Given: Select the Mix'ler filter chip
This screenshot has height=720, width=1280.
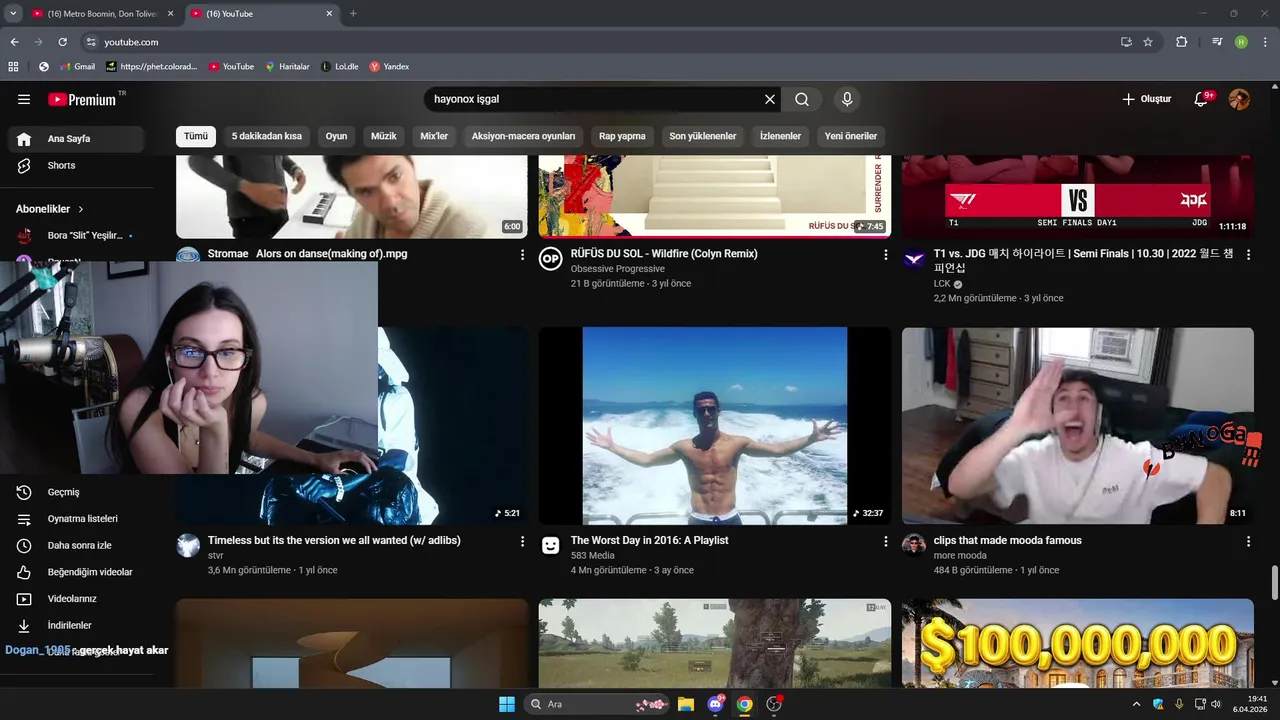Looking at the screenshot, I should coord(434,136).
